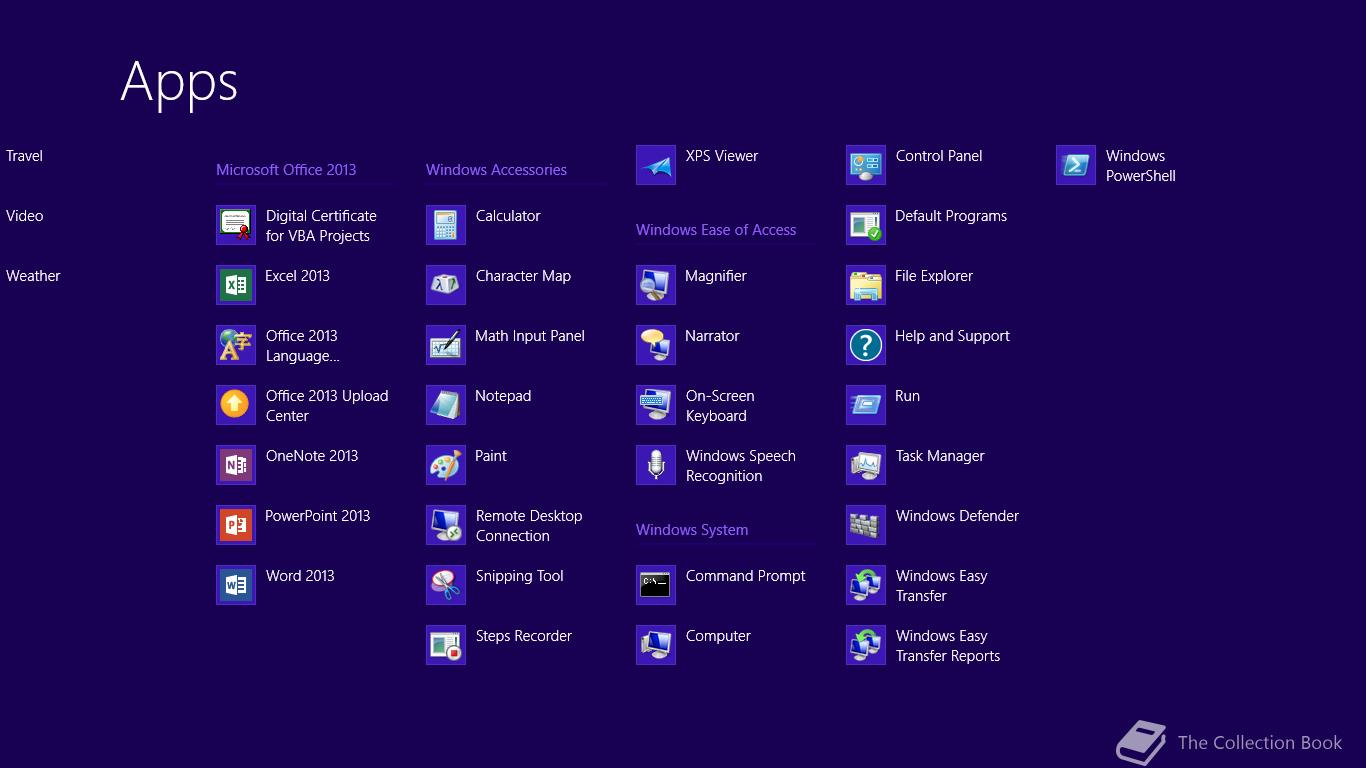Viewport: 1366px width, 768px height.
Task: Open the Steps Recorder icon
Action: tap(446, 645)
